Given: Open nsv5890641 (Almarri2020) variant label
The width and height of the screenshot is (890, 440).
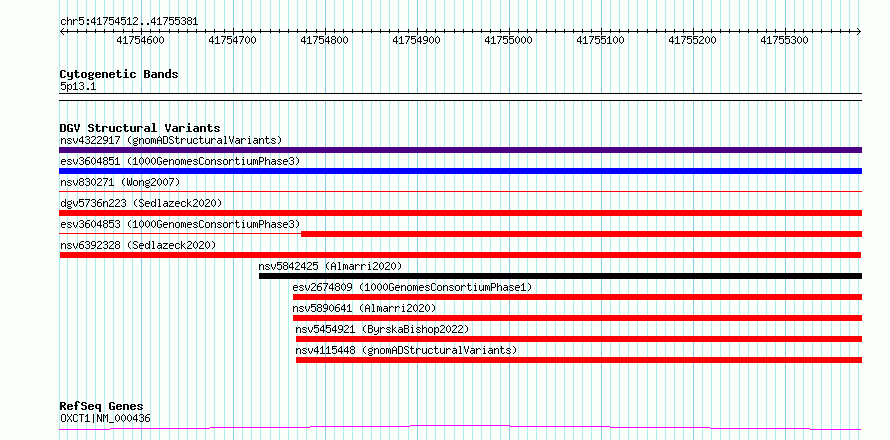Looking at the screenshot, I should pos(364,308).
